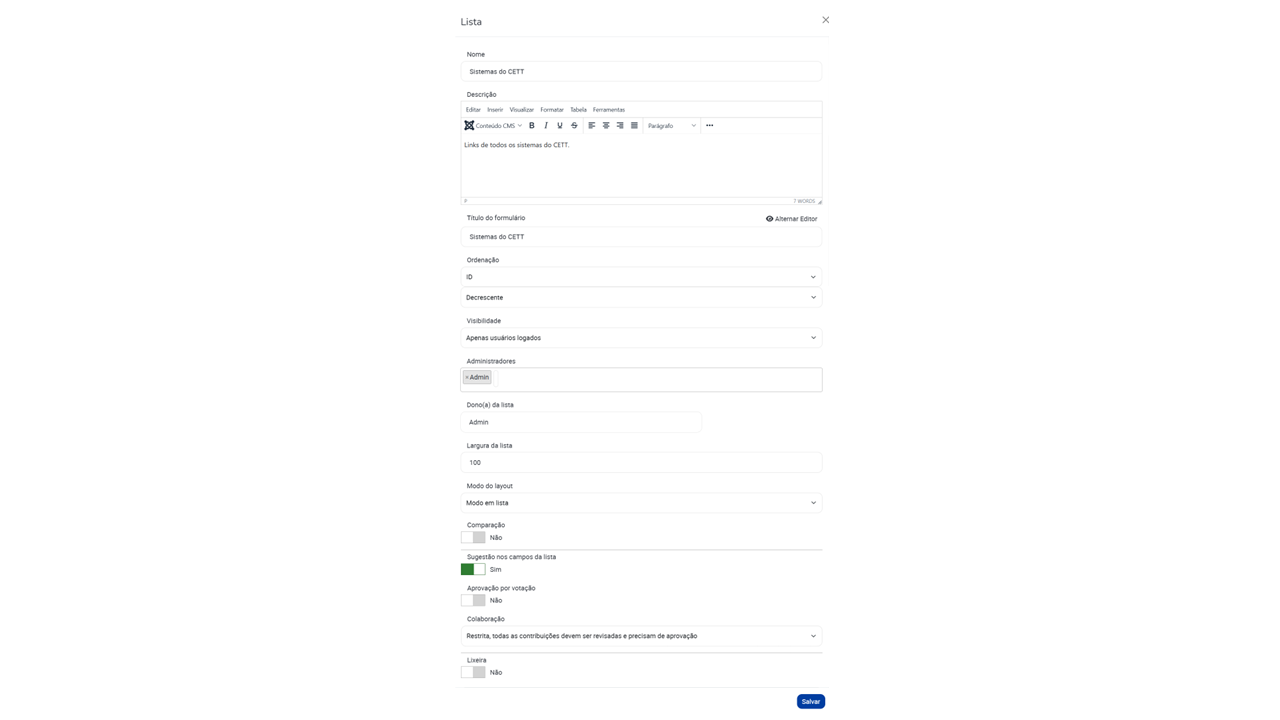Click the Largura da lista field
The width and height of the screenshot is (1280, 720).
point(641,462)
